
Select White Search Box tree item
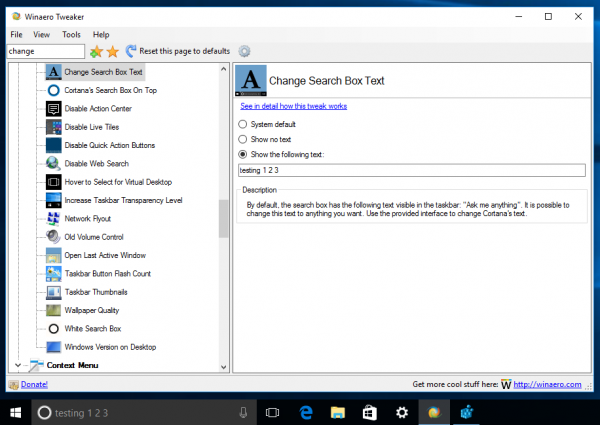93,329
